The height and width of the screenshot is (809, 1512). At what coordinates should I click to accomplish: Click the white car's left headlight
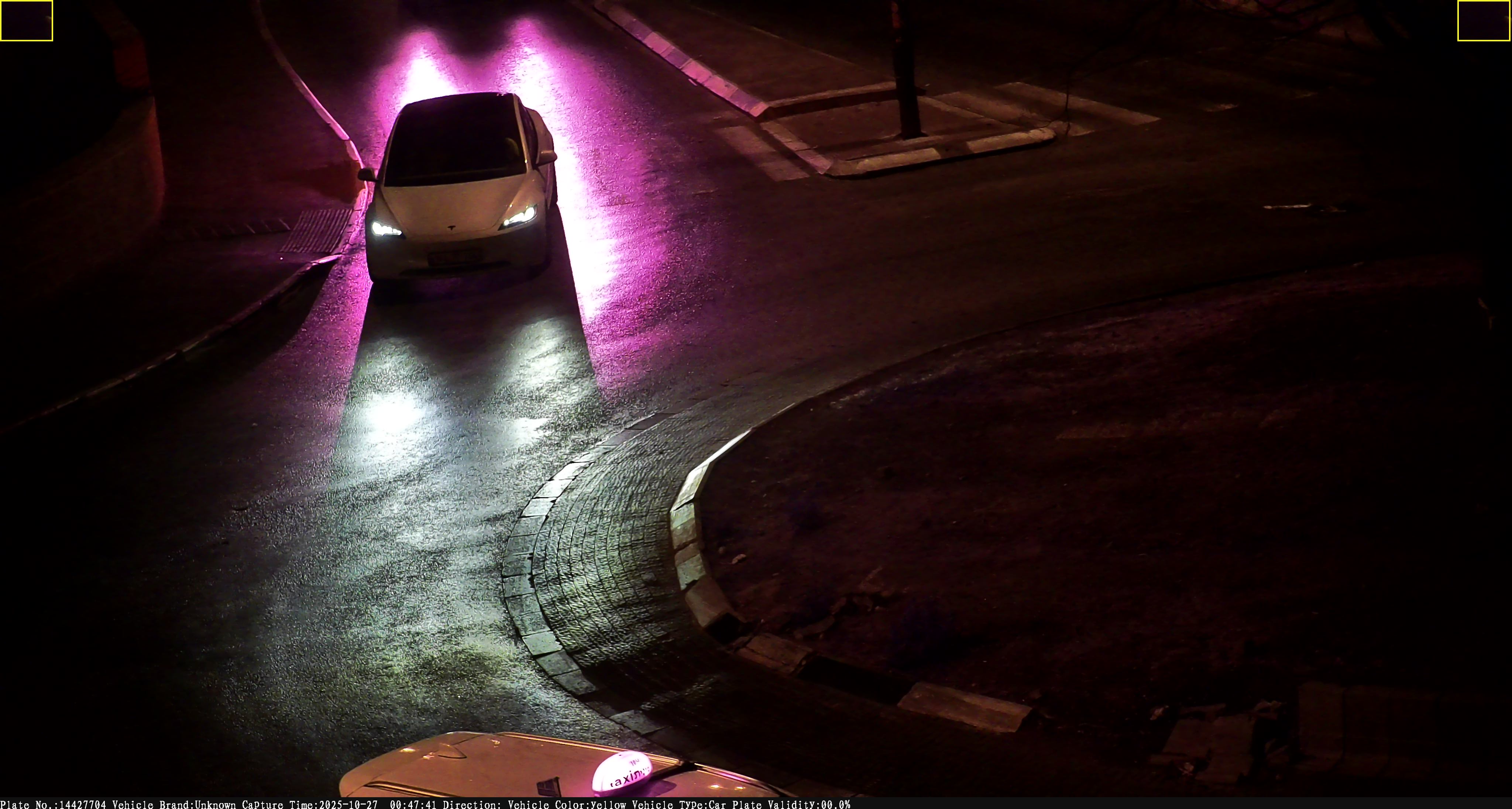(x=386, y=229)
